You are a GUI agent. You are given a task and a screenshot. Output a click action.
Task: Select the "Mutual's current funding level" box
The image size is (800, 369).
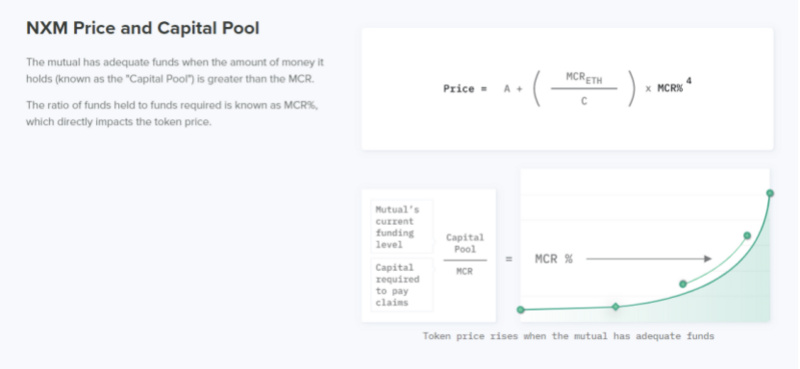tap(402, 227)
